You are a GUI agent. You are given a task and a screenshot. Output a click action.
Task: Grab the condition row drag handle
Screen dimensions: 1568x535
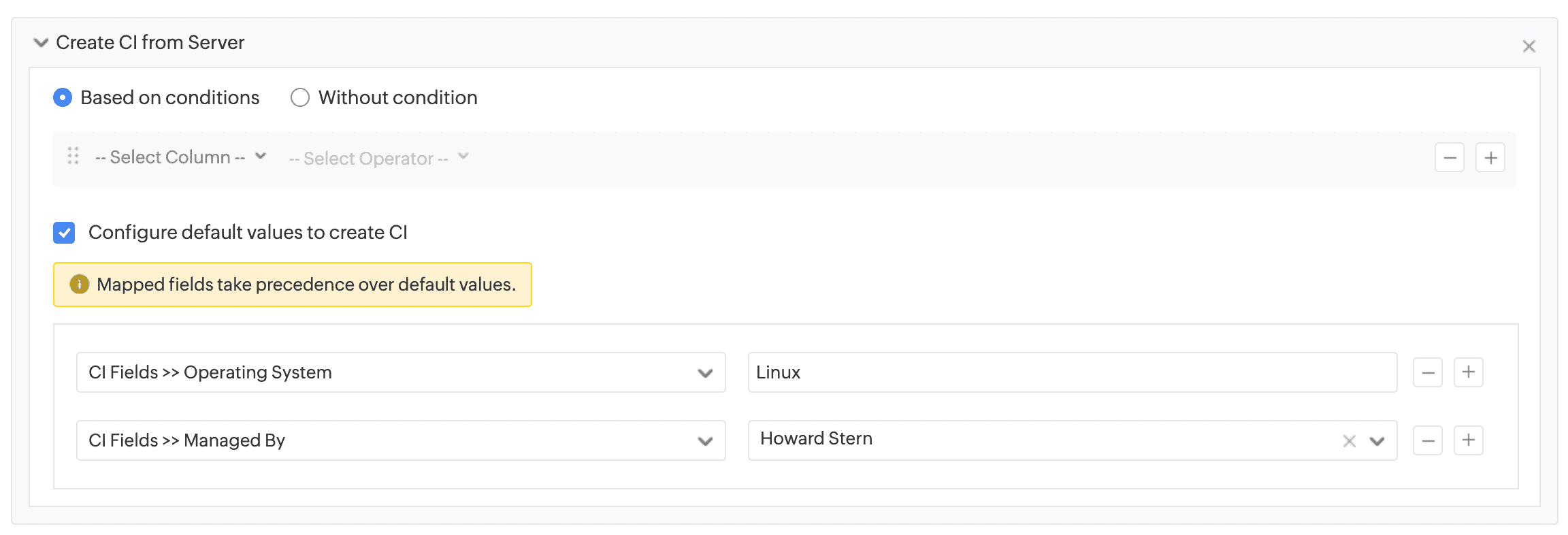[x=73, y=157]
